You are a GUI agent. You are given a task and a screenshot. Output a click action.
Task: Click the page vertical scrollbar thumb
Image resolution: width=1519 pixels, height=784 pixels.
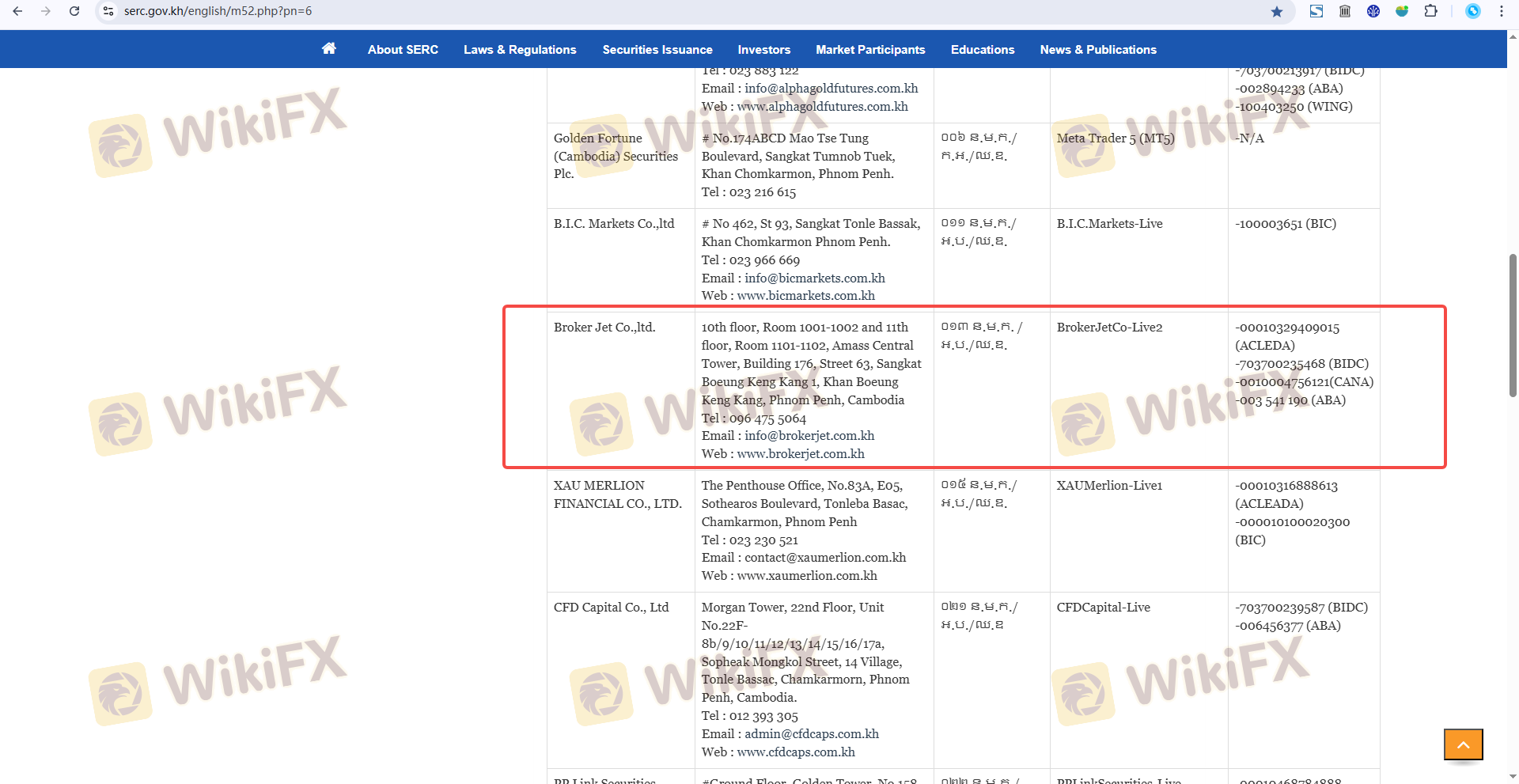click(x=1513, y=324)
